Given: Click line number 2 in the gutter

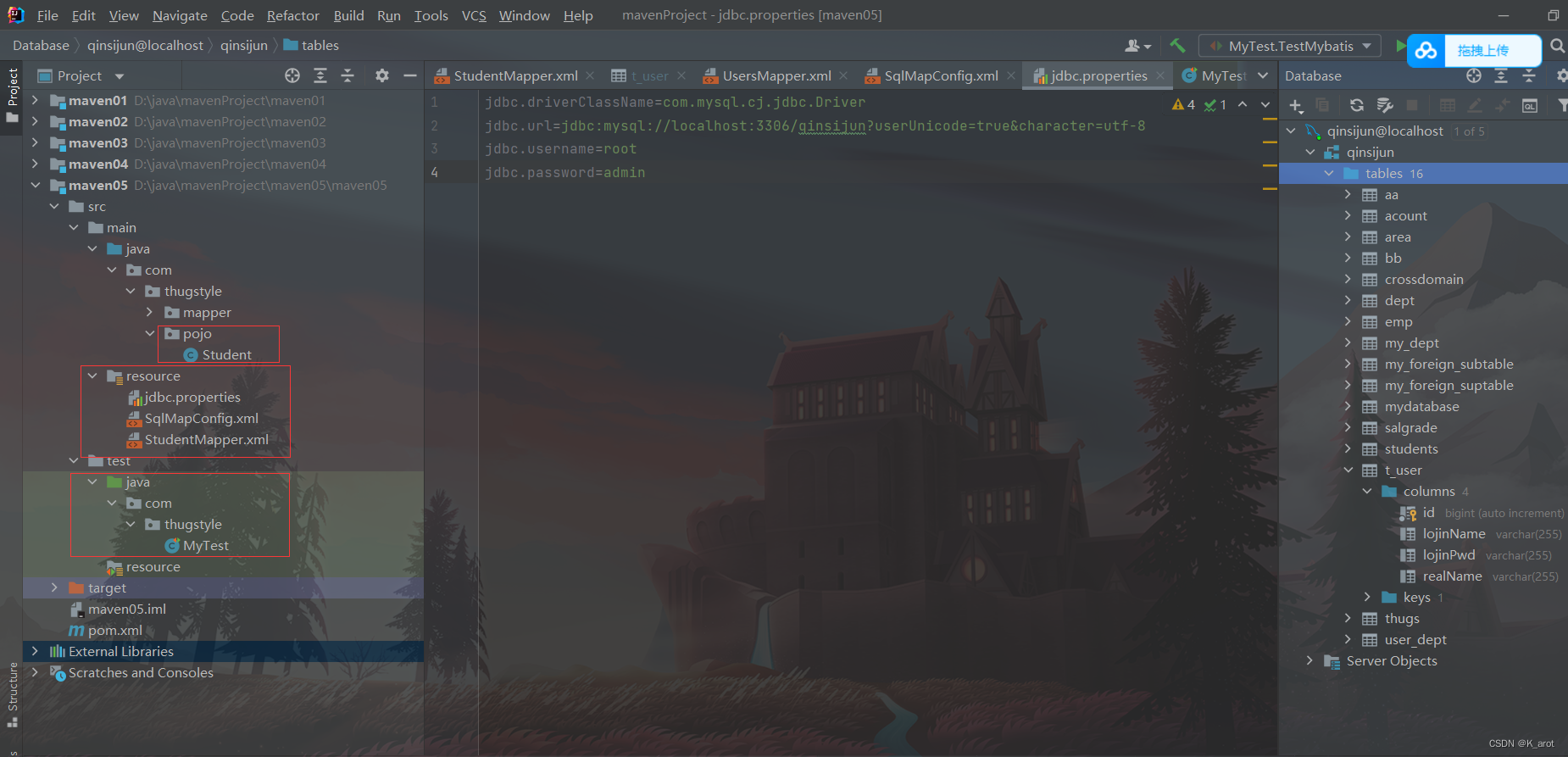Looking at the screenshot, I should pos(434,125).
